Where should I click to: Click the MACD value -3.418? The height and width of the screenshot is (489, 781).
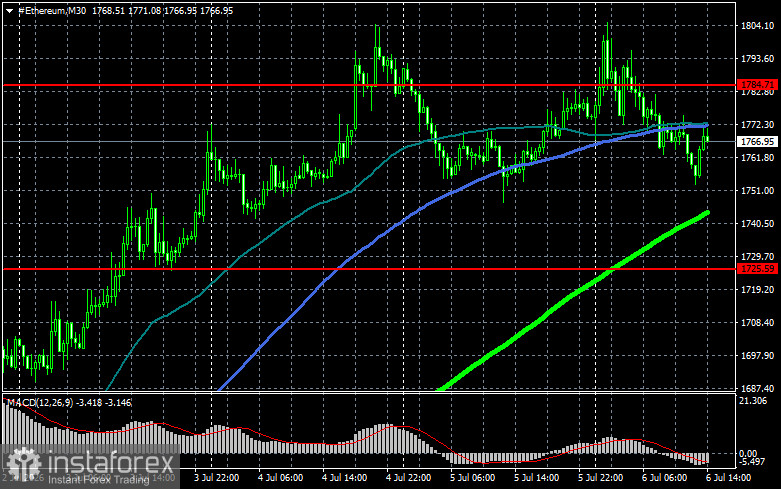point(90,402)
